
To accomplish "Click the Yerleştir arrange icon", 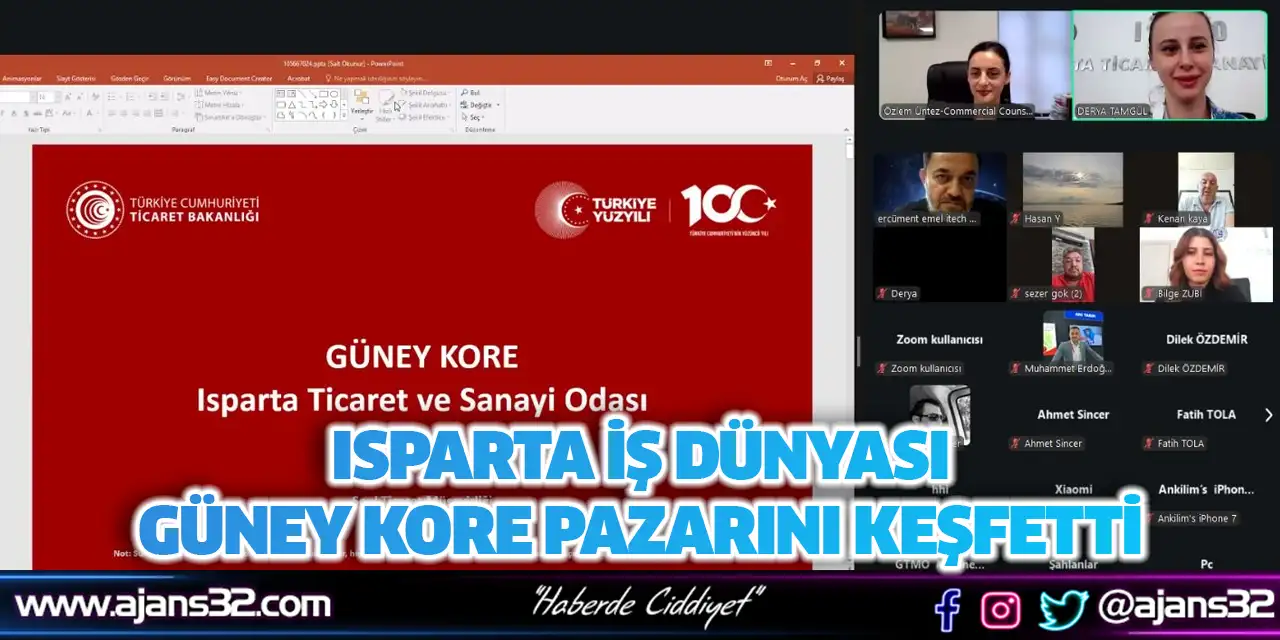I will click(361, 103).
